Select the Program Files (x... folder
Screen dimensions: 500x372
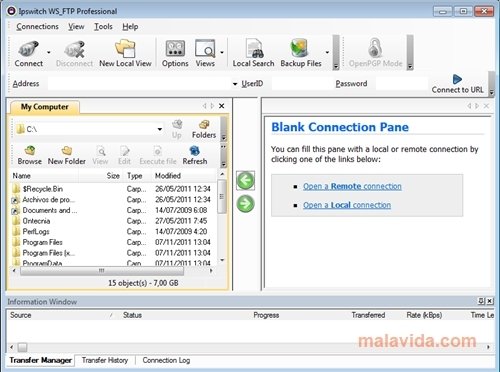(x=48, y=253)
